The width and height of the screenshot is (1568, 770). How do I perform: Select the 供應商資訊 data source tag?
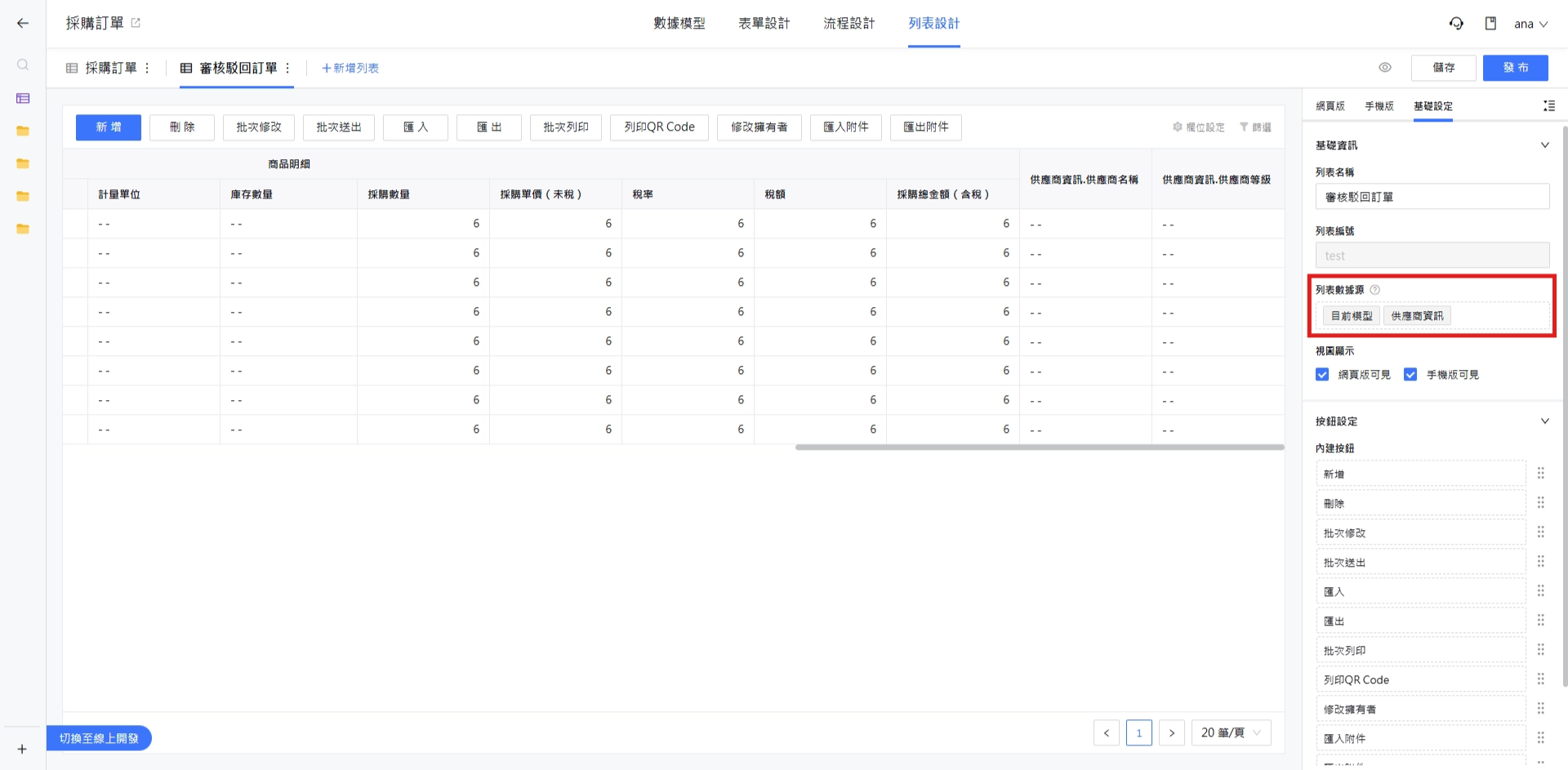1417,316
